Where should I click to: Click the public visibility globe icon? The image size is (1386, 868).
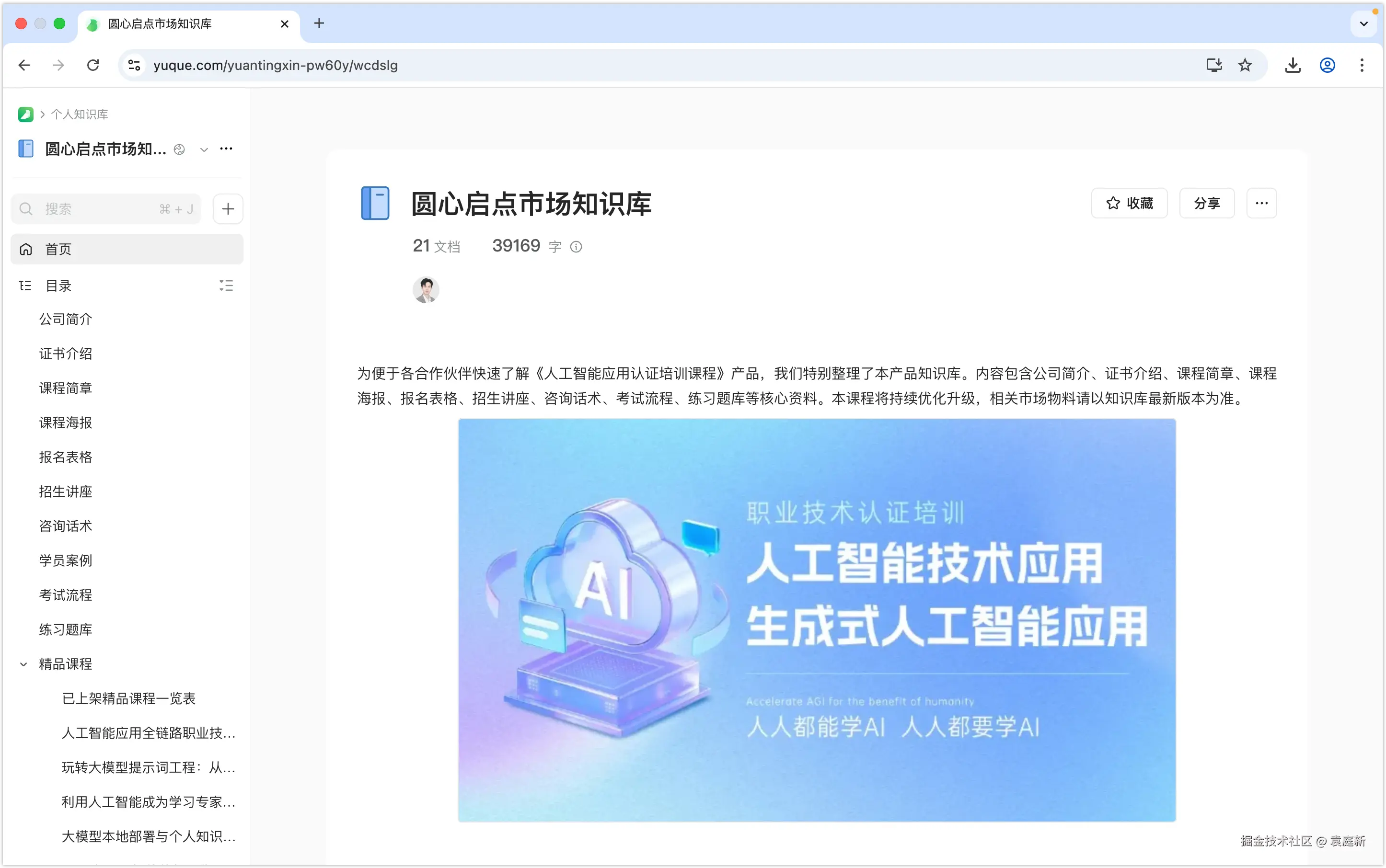(179, 150)
